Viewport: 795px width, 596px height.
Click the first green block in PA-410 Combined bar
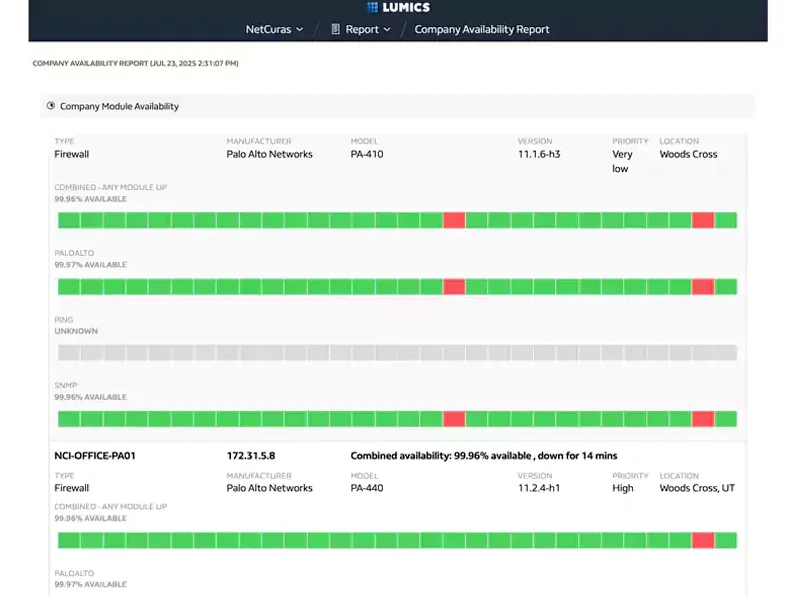(x=69, y=220)
